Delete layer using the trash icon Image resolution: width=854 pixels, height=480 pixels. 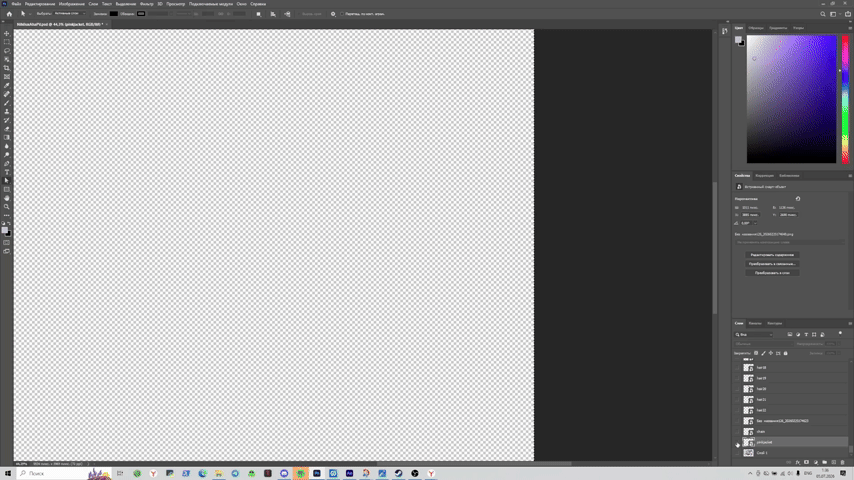tap(843, 463)
